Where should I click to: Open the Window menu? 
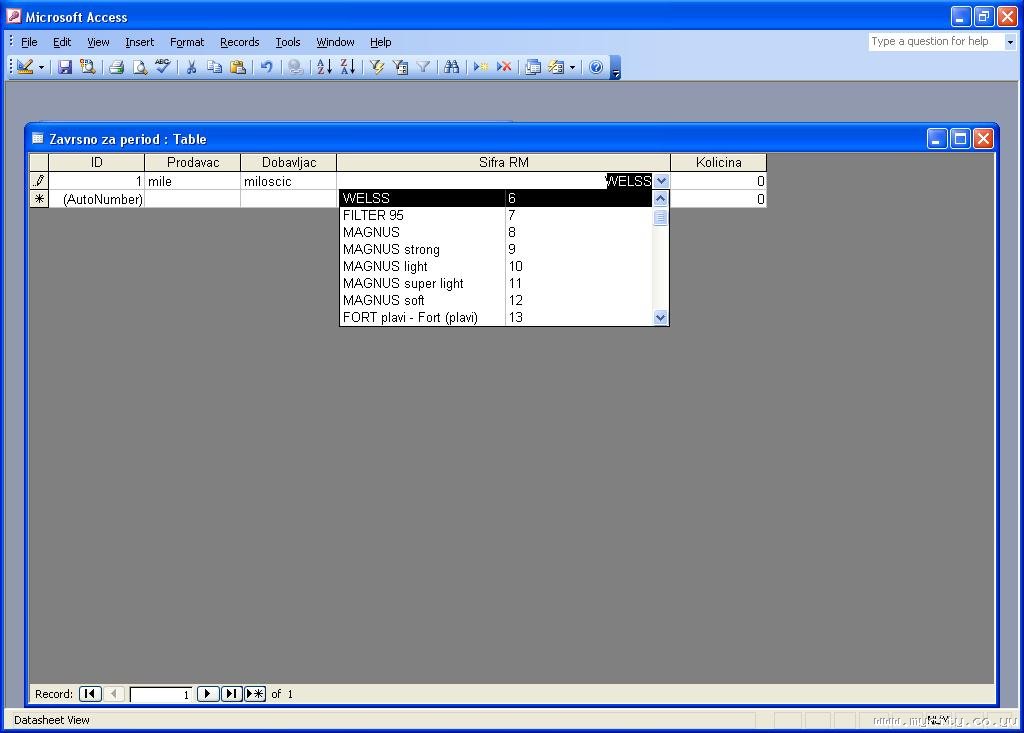335,42
